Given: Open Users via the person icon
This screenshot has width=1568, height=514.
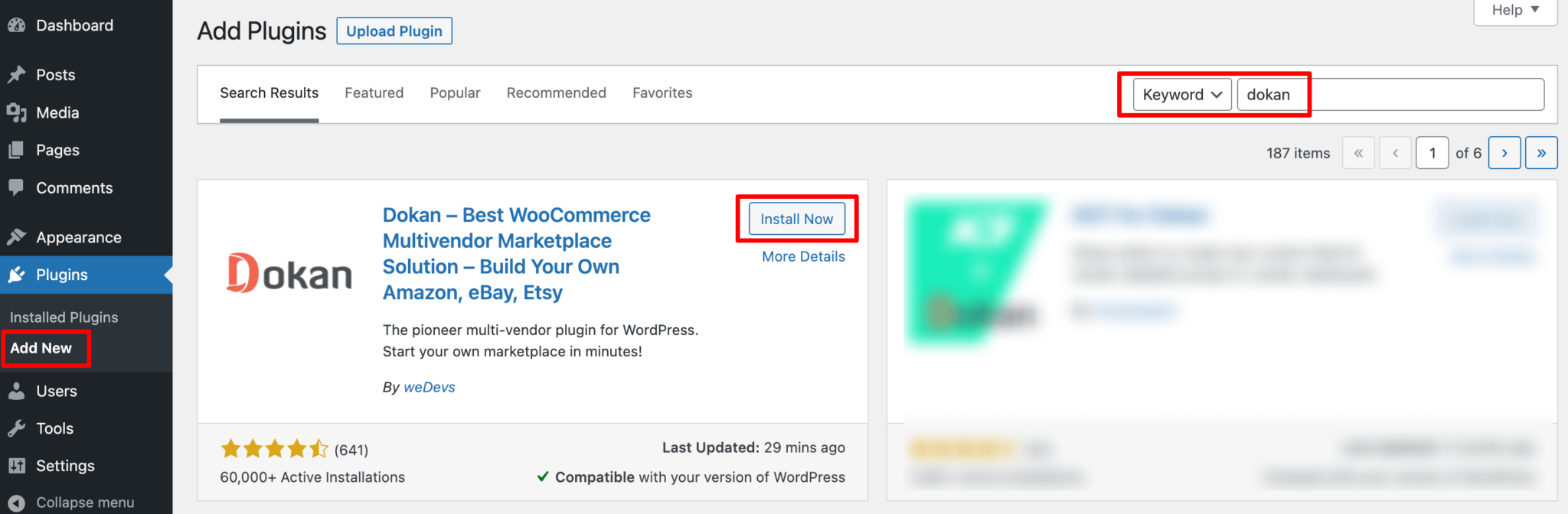Looking at the screenshot, I should pos(17,391).
